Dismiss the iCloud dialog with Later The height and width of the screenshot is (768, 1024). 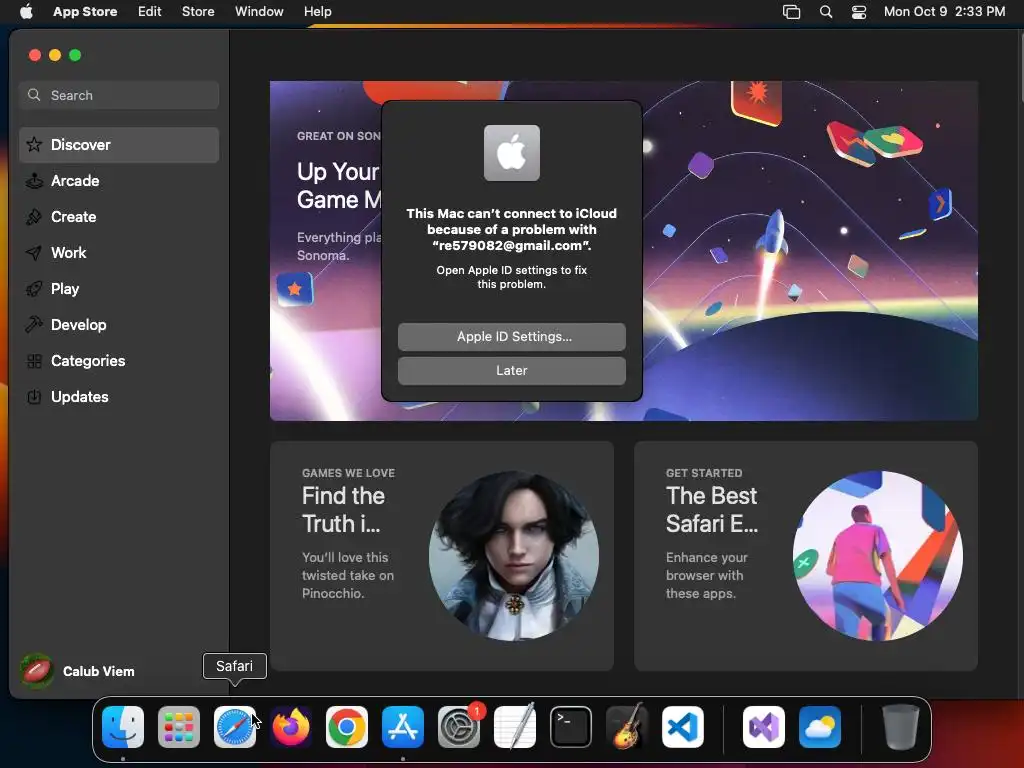tap(511, 370)
